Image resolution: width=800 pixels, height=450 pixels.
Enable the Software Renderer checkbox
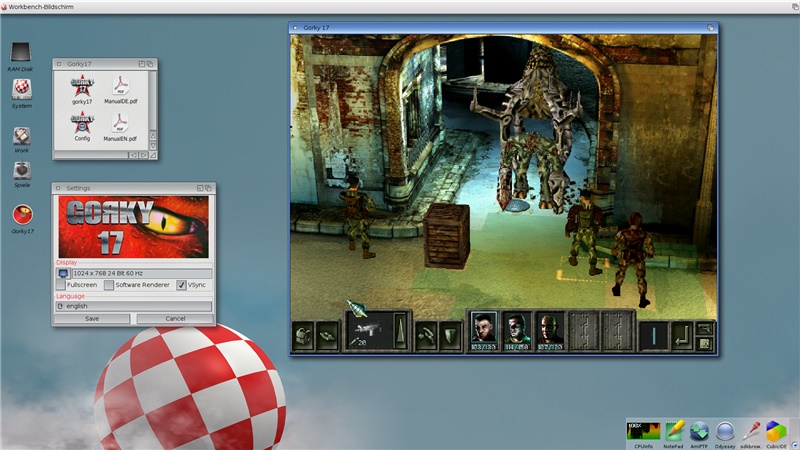109,285
